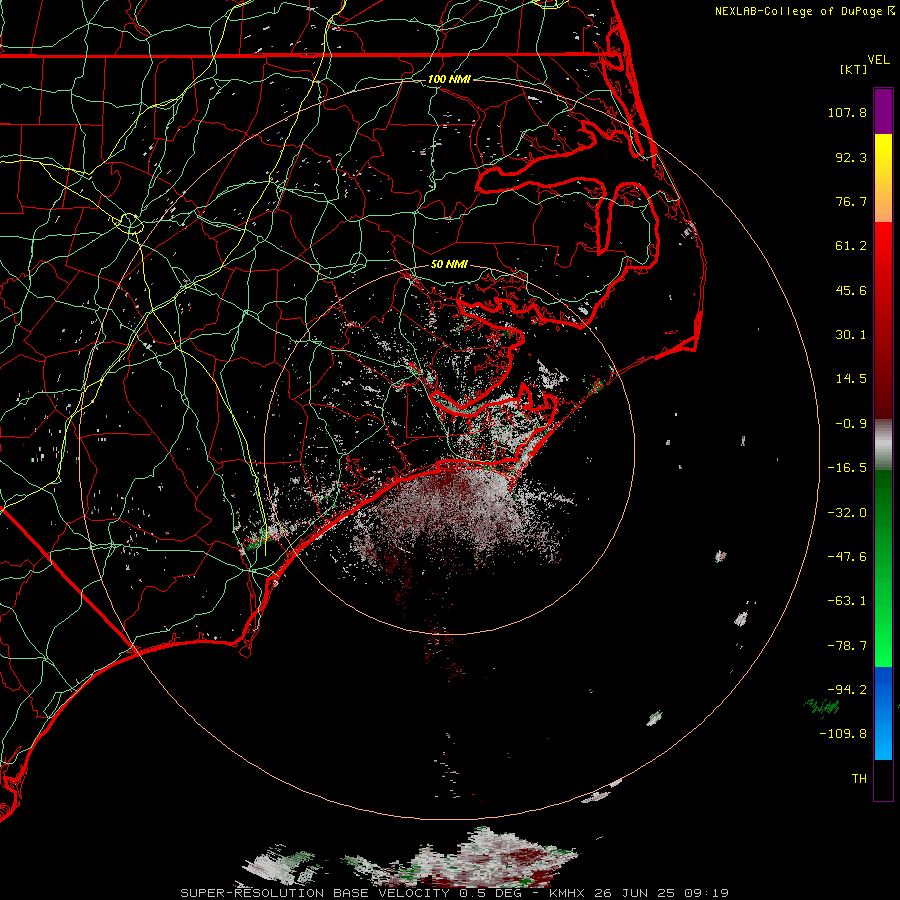Select the -63.1 velocity scale value
This screenshot has width=900, height=900.
click(847, 601)
